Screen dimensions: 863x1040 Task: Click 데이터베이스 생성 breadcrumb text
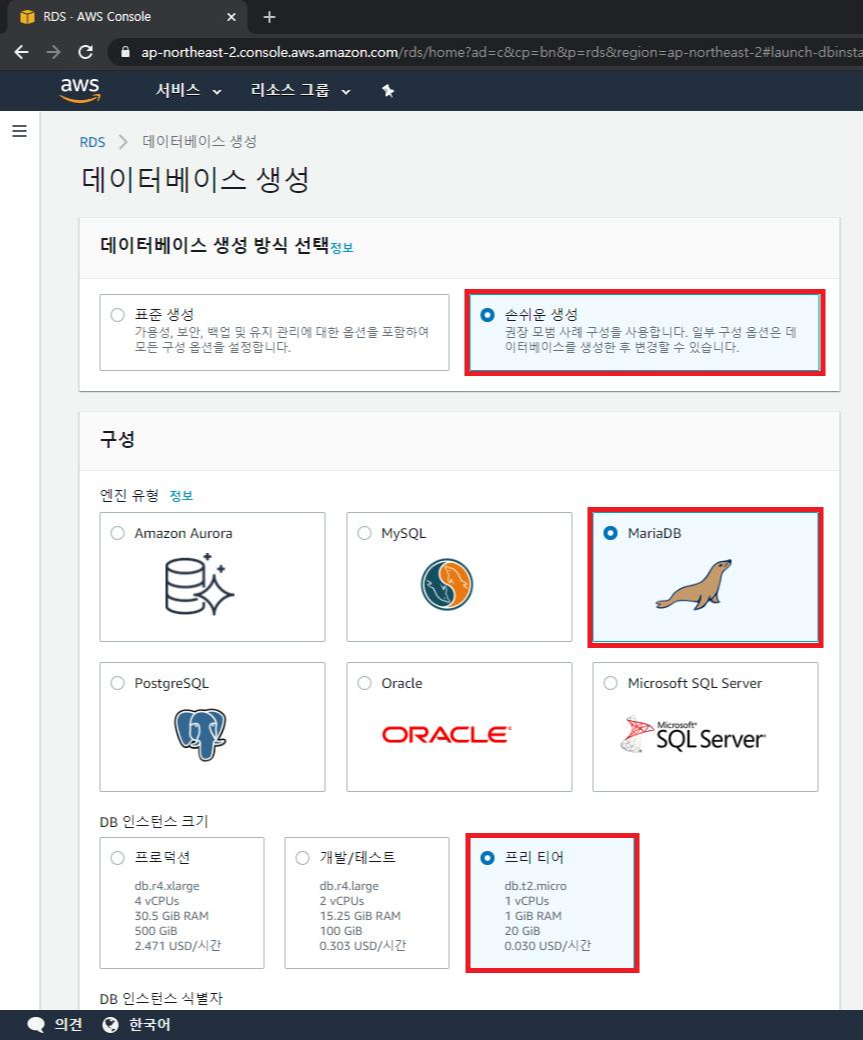(x=200, y=141)
